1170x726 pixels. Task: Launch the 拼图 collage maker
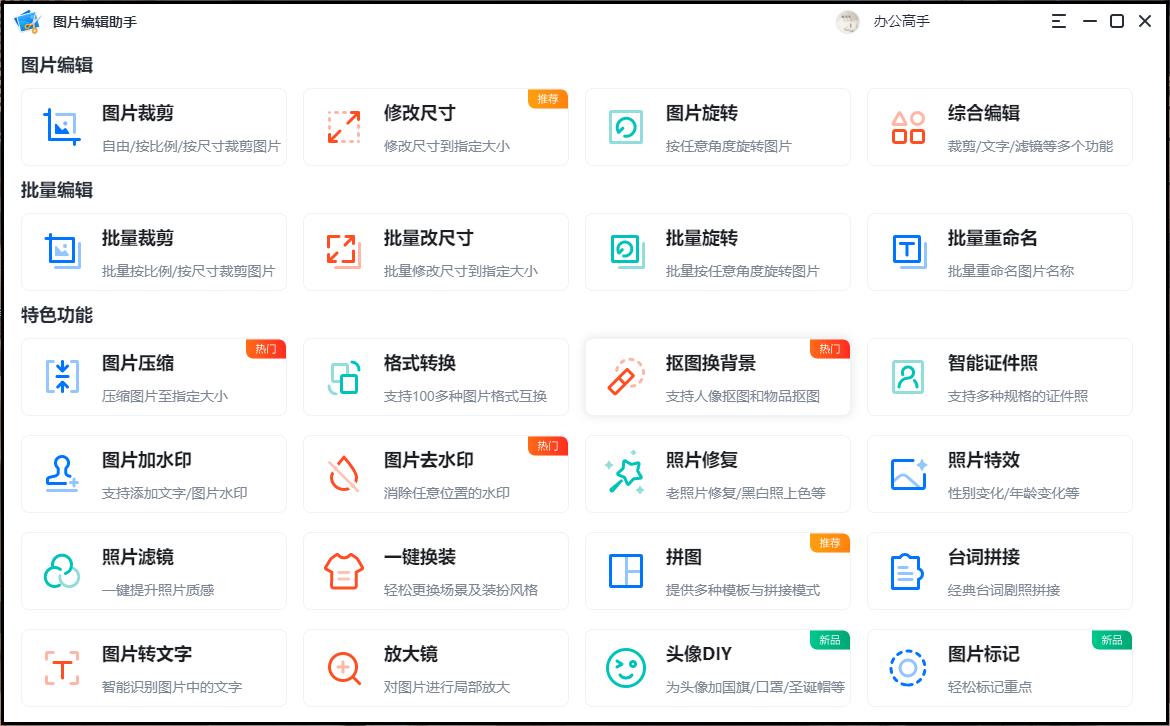pos(718,570)
